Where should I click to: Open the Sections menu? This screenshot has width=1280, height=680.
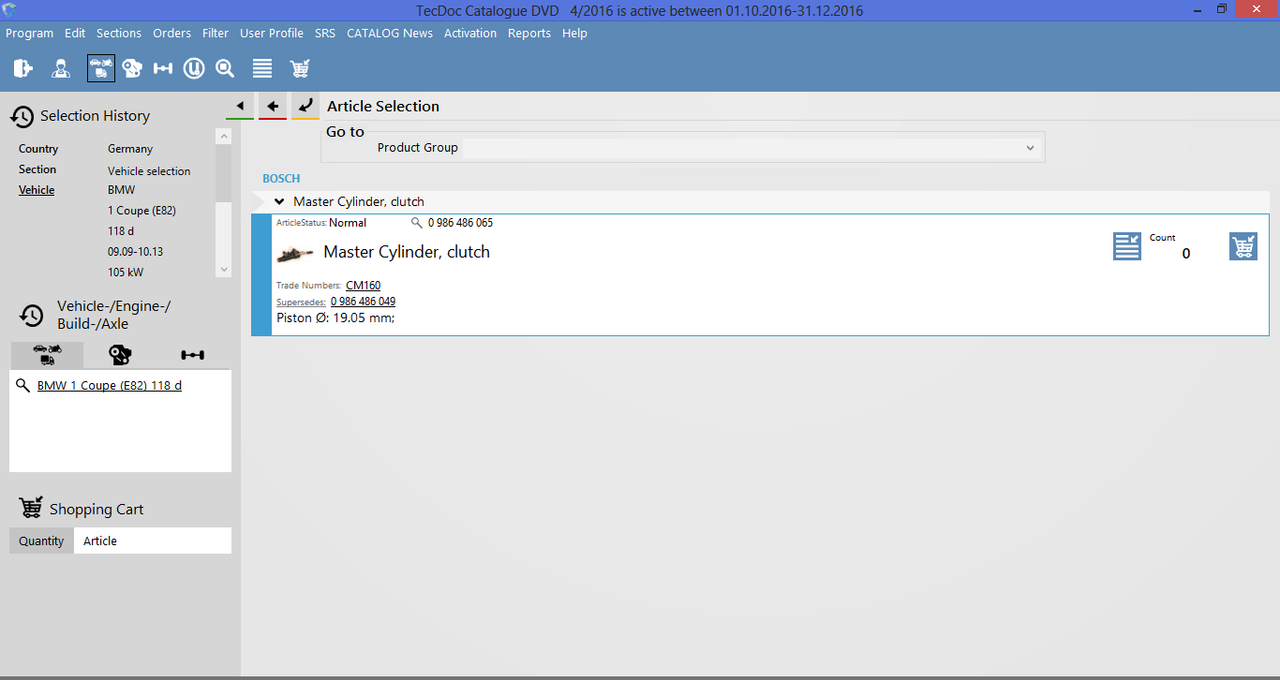(x=119, y=33)
